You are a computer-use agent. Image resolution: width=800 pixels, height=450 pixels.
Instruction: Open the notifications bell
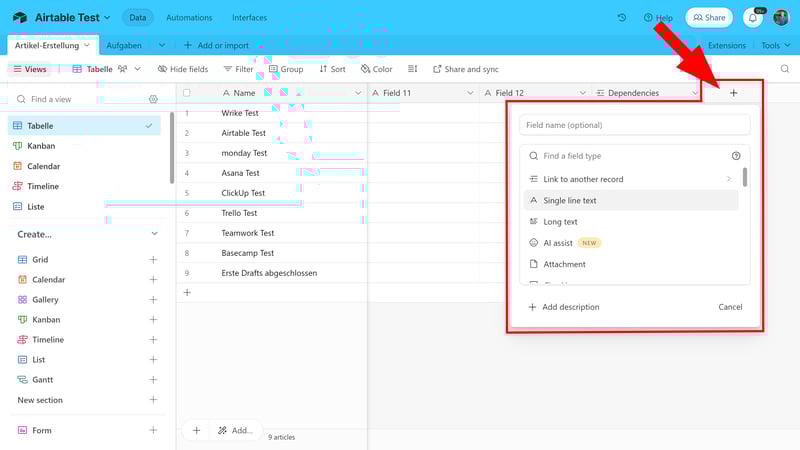pos(753,18)
